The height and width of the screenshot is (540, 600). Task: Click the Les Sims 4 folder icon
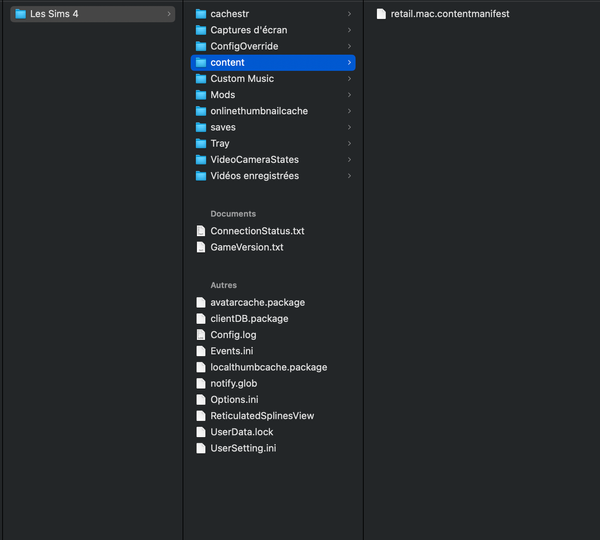pos(20,14)
